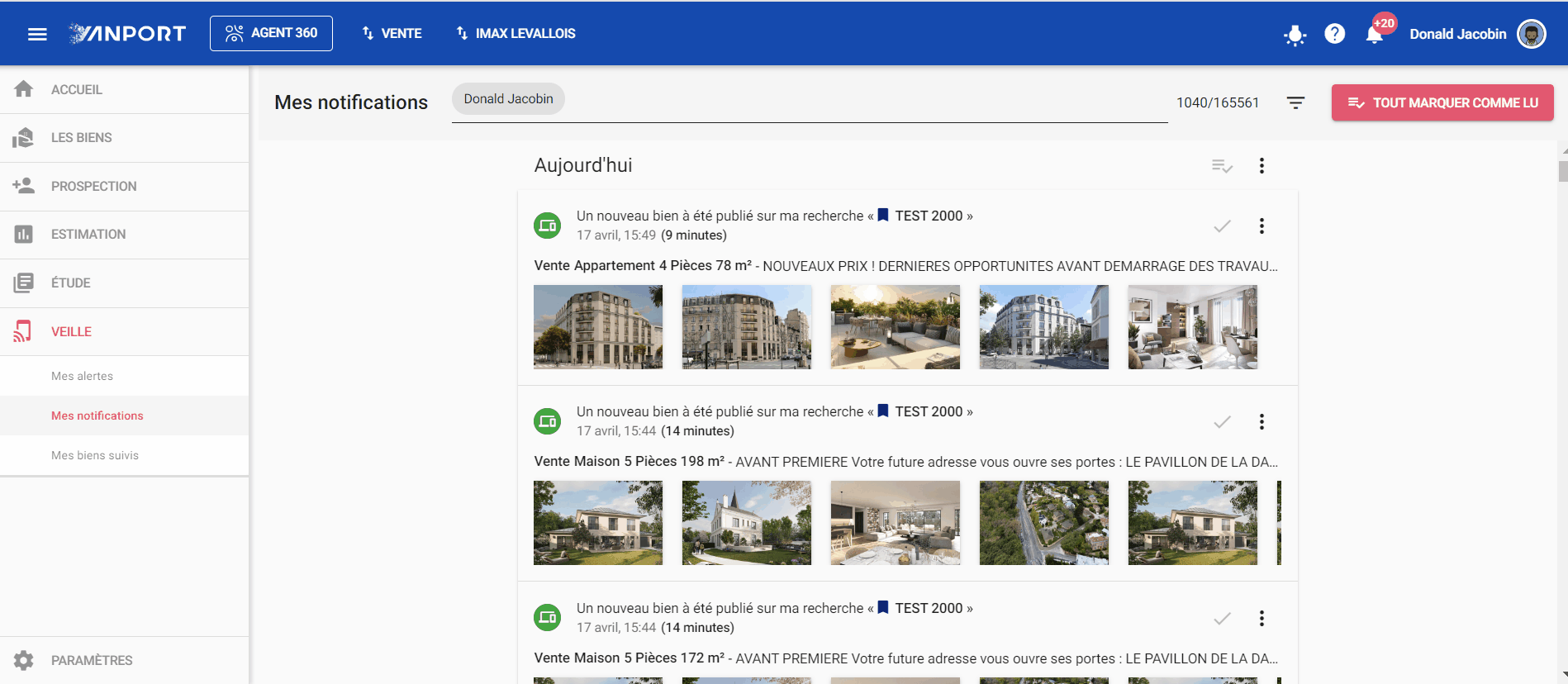Open the interior living room photo of Appartement
Image resolution: width=1568 pixels, height=684 pixels.
coord(1193,327)
